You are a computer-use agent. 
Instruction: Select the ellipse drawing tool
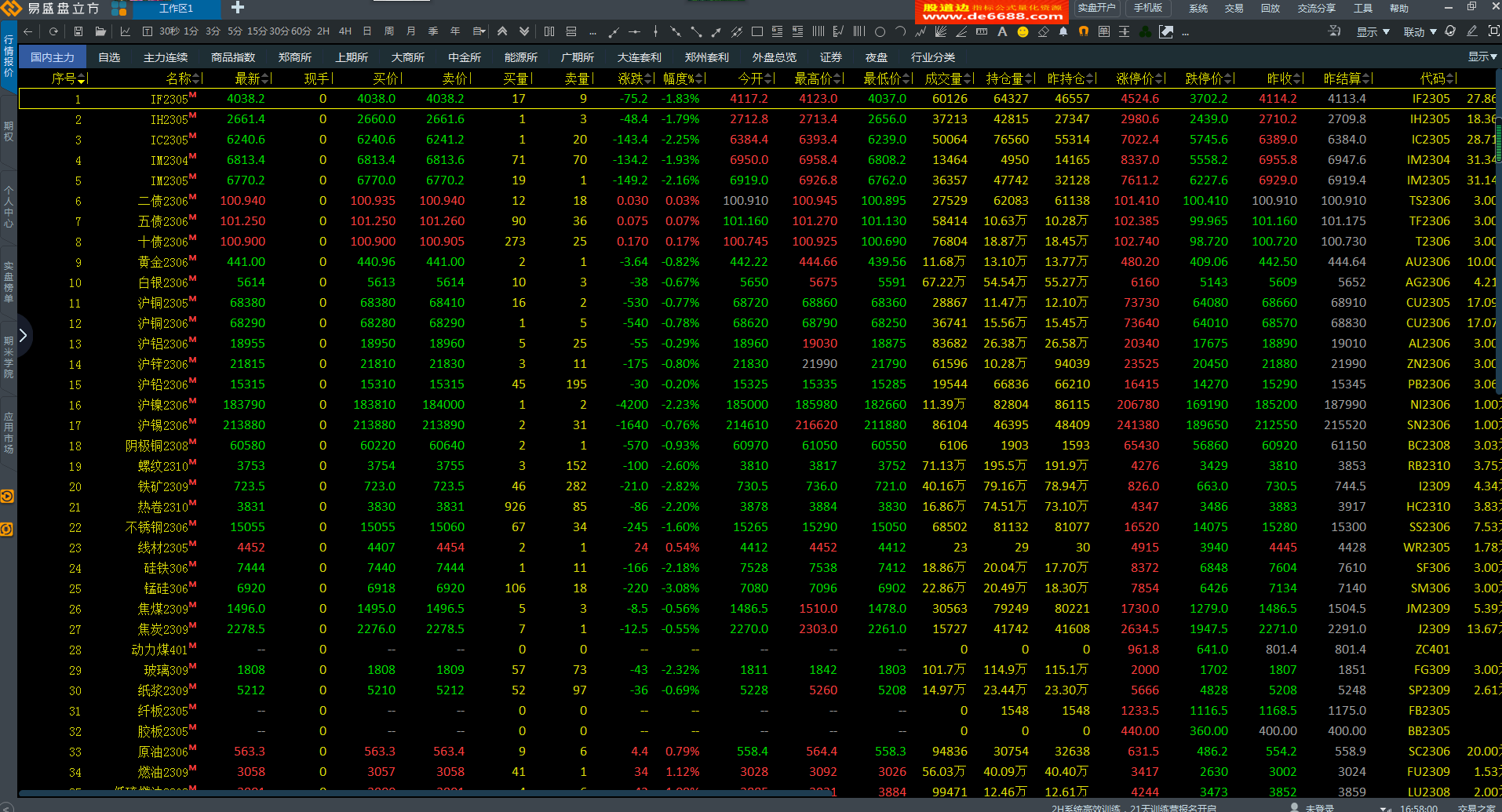(x=880, y=32)
